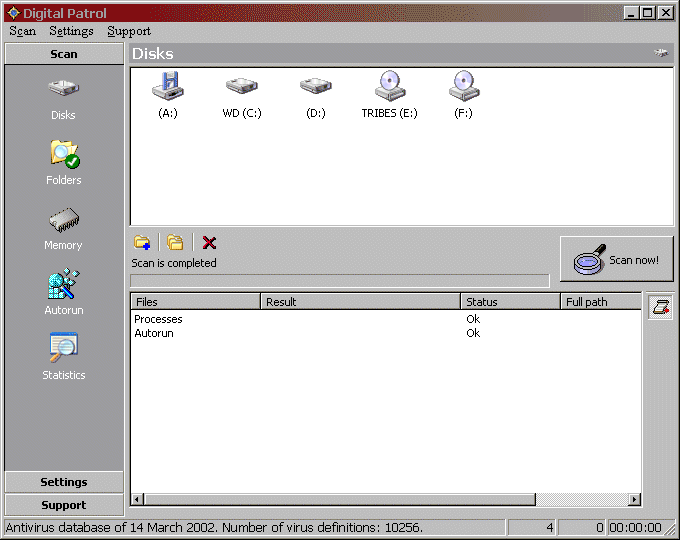Open the Scan menu
This screenshot has width=680, height=540.
pos(23,31)
